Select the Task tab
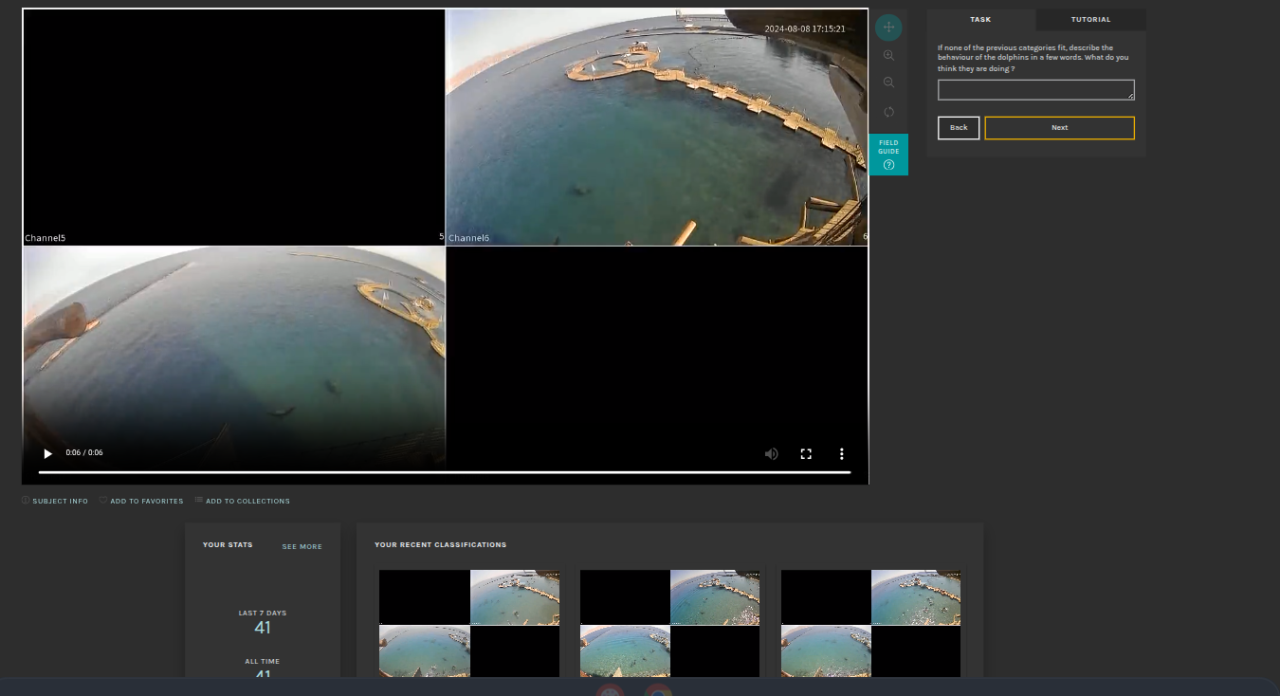This screenshot has width=1280, height=696. [x=980, y=19]
